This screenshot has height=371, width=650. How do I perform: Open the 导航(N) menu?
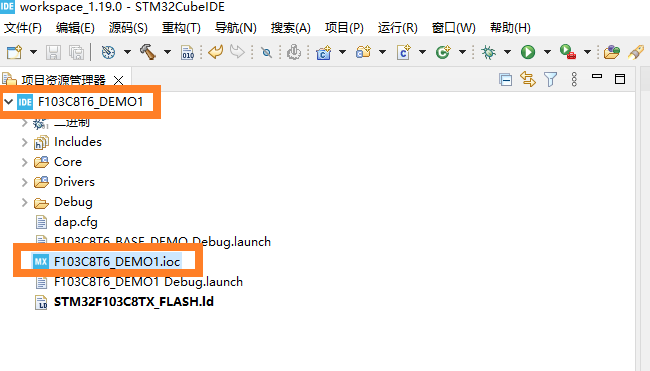235,28
